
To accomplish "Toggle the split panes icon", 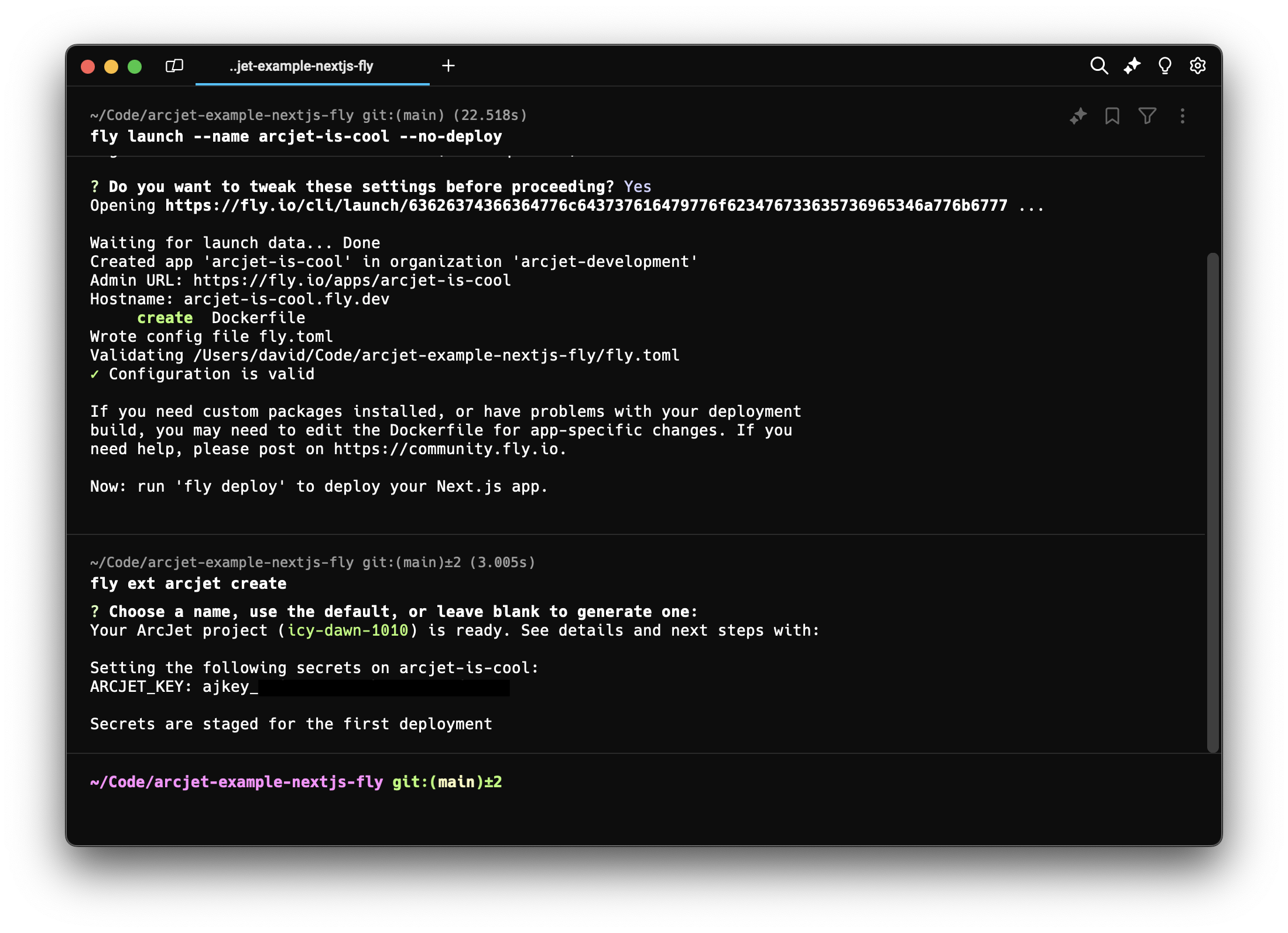I will pyautogui.click(x=174, y=66).
